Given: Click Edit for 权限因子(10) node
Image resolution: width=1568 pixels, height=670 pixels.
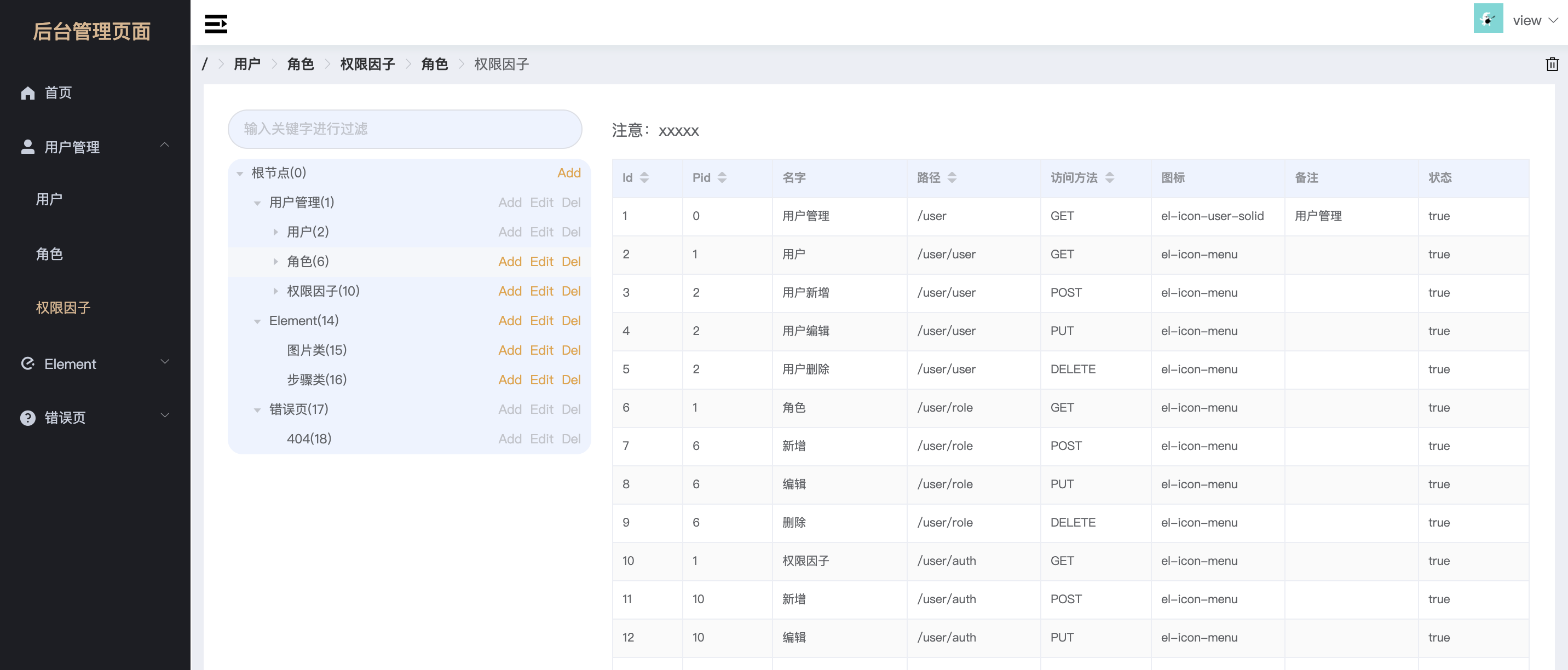Looking at the screenshot, I should point(541,291).
